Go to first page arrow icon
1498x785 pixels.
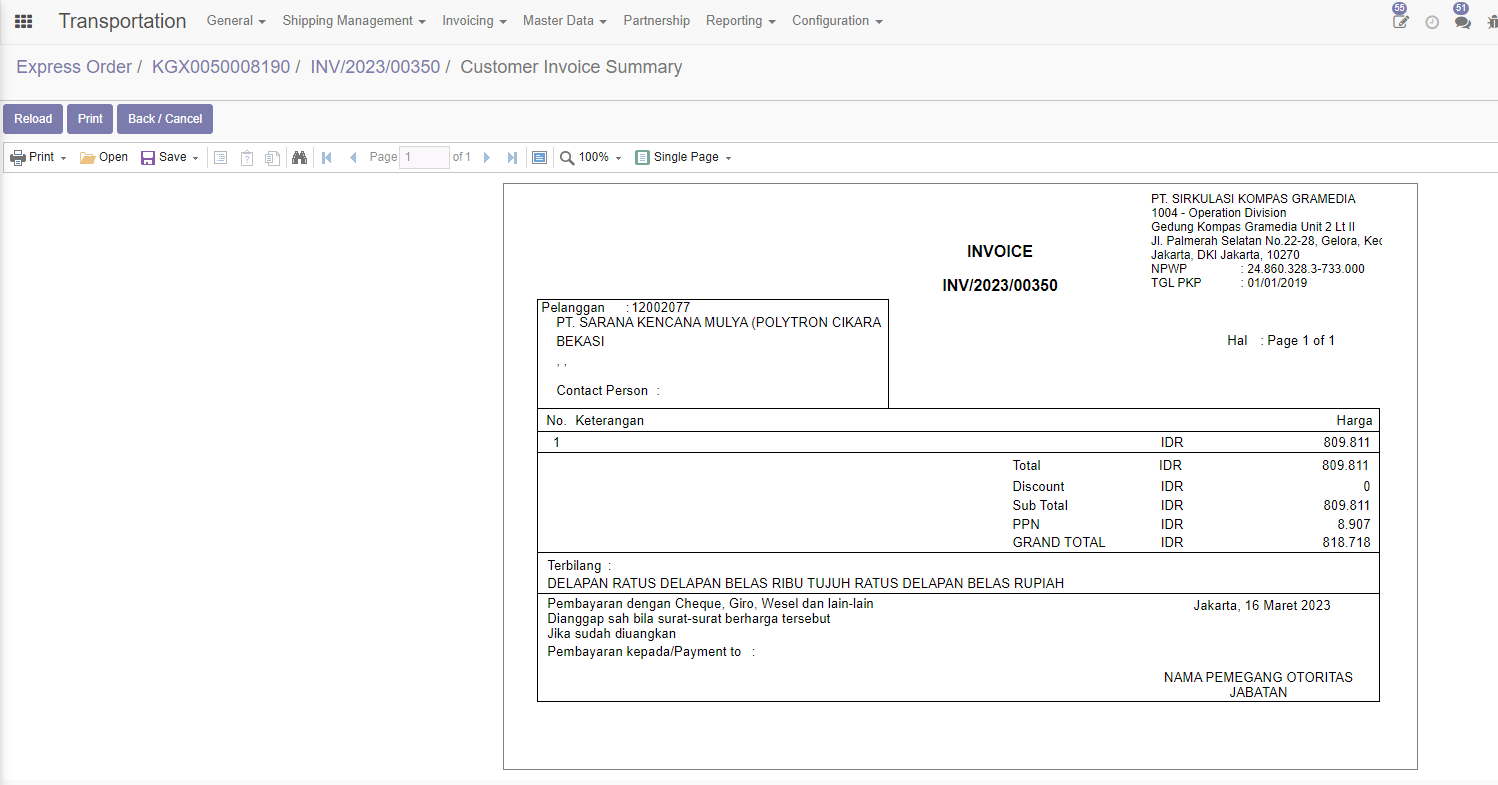coord(327,157)
